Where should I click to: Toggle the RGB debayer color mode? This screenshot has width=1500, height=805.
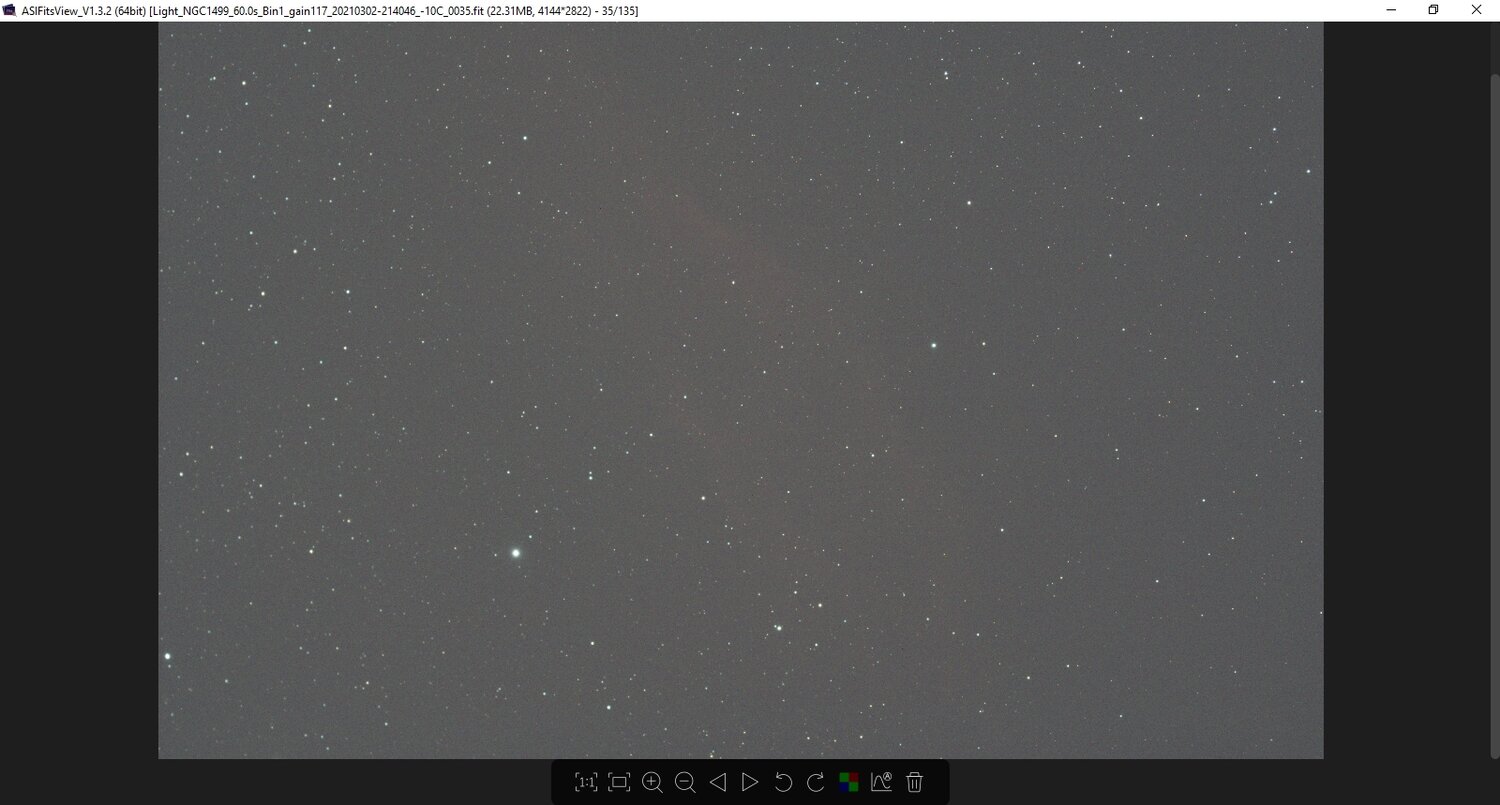tap(849, 782)
